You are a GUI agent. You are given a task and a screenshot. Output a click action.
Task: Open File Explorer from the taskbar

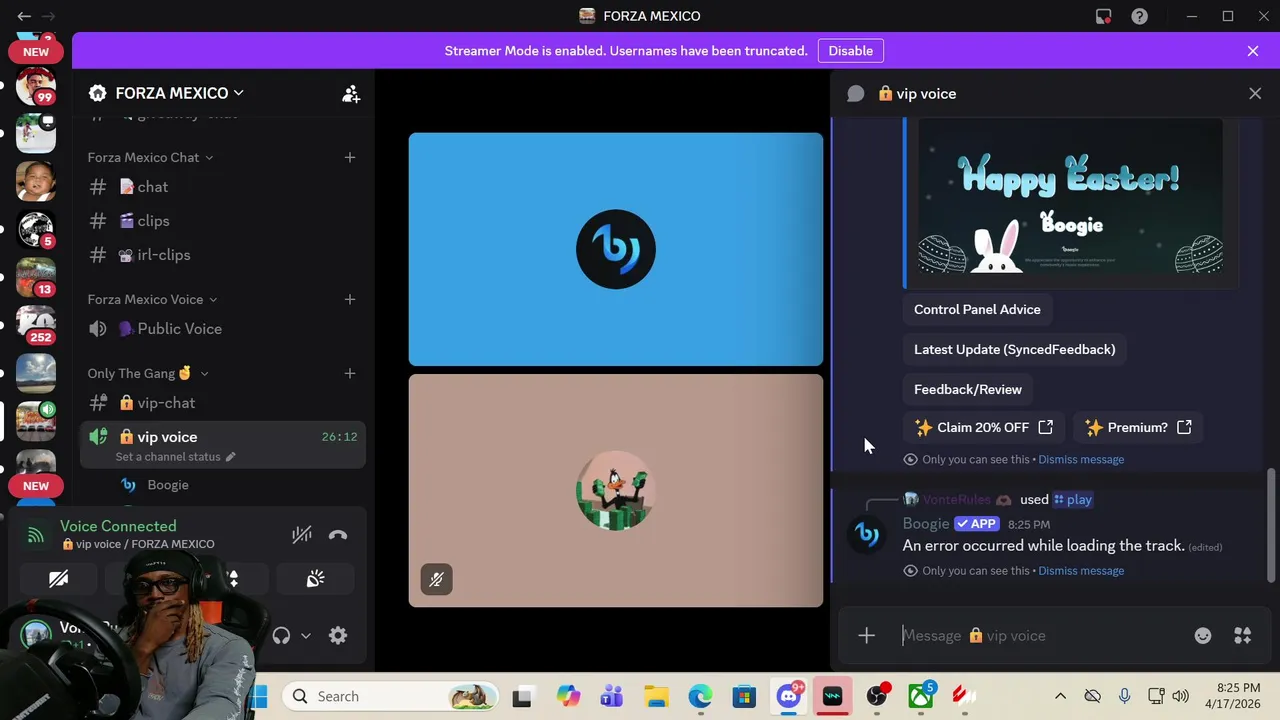click(x=656, y=696)
